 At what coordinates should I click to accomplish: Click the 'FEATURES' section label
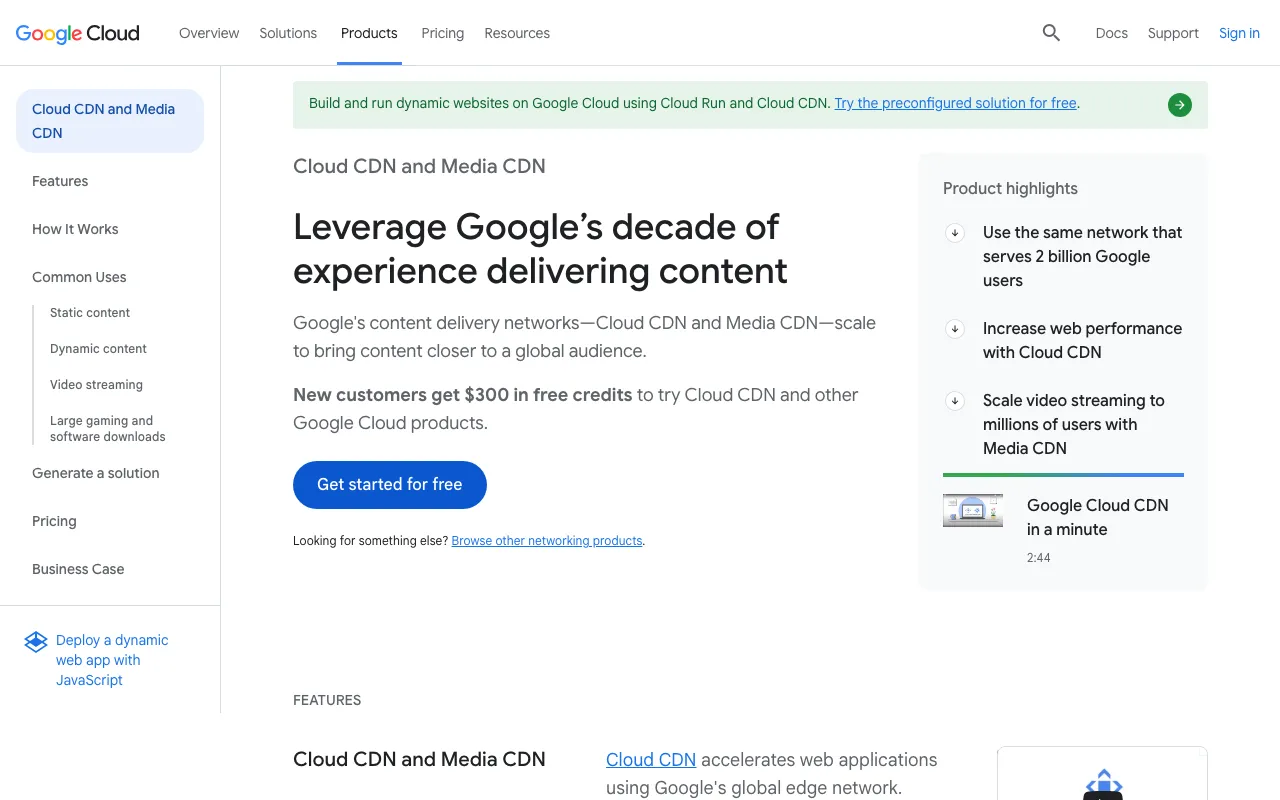pos(327,700)
